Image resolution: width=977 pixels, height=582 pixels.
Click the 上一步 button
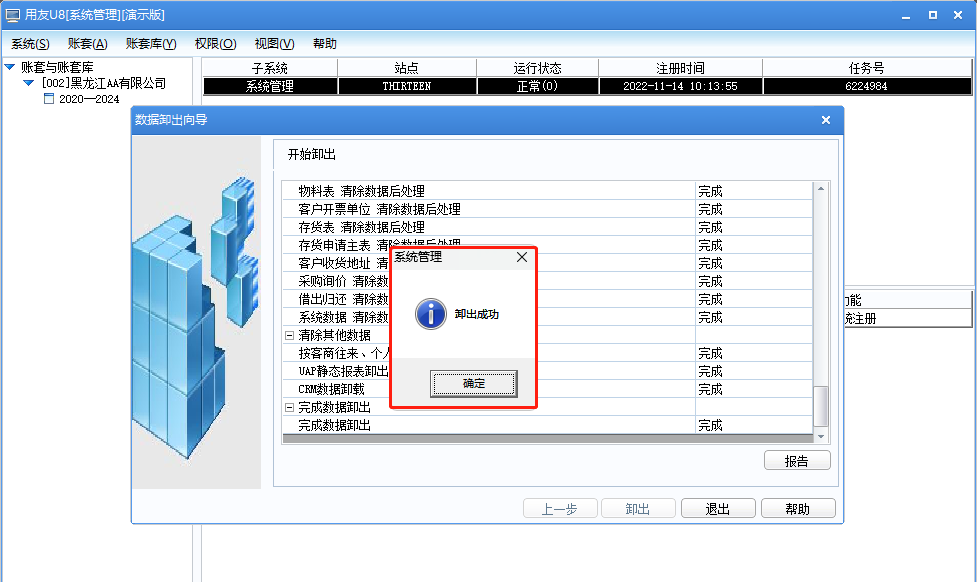point(560,508)
